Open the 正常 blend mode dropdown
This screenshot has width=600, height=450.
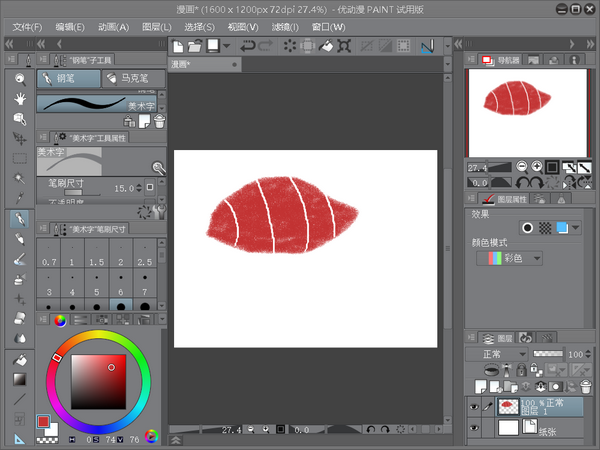click(494, 354)
